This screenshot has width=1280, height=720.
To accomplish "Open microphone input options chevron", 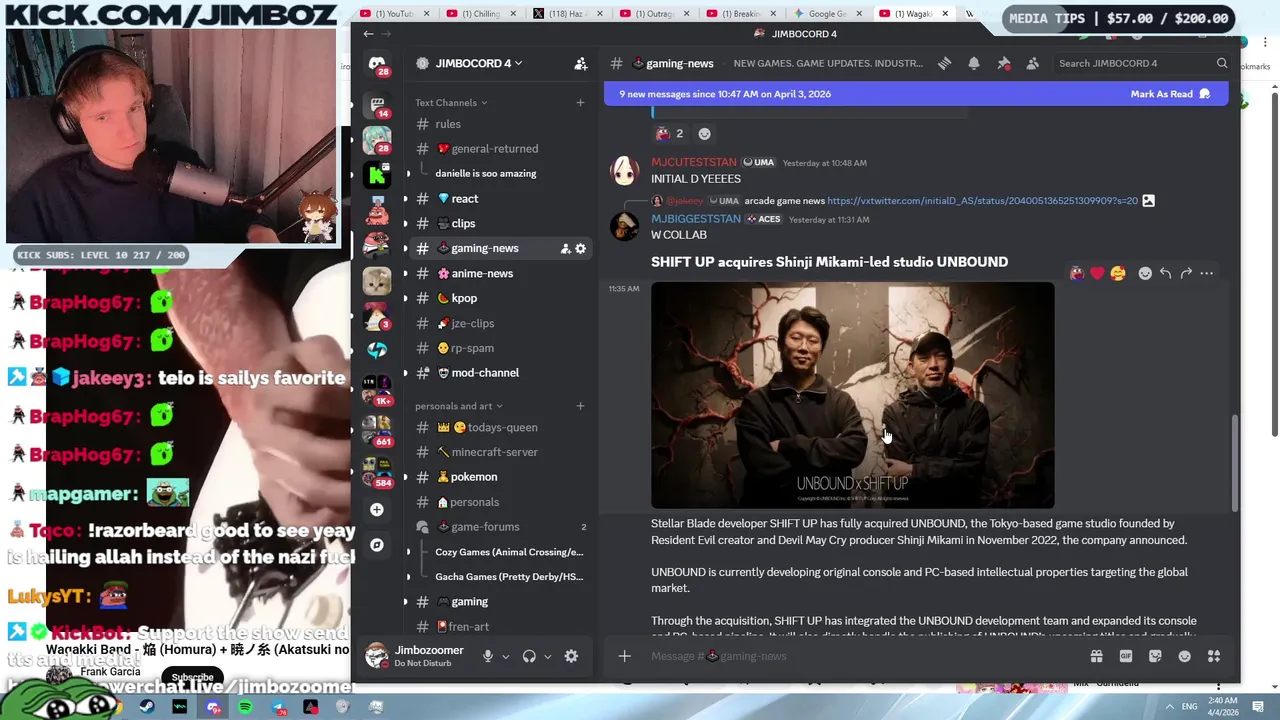I will tap(505, 656).
